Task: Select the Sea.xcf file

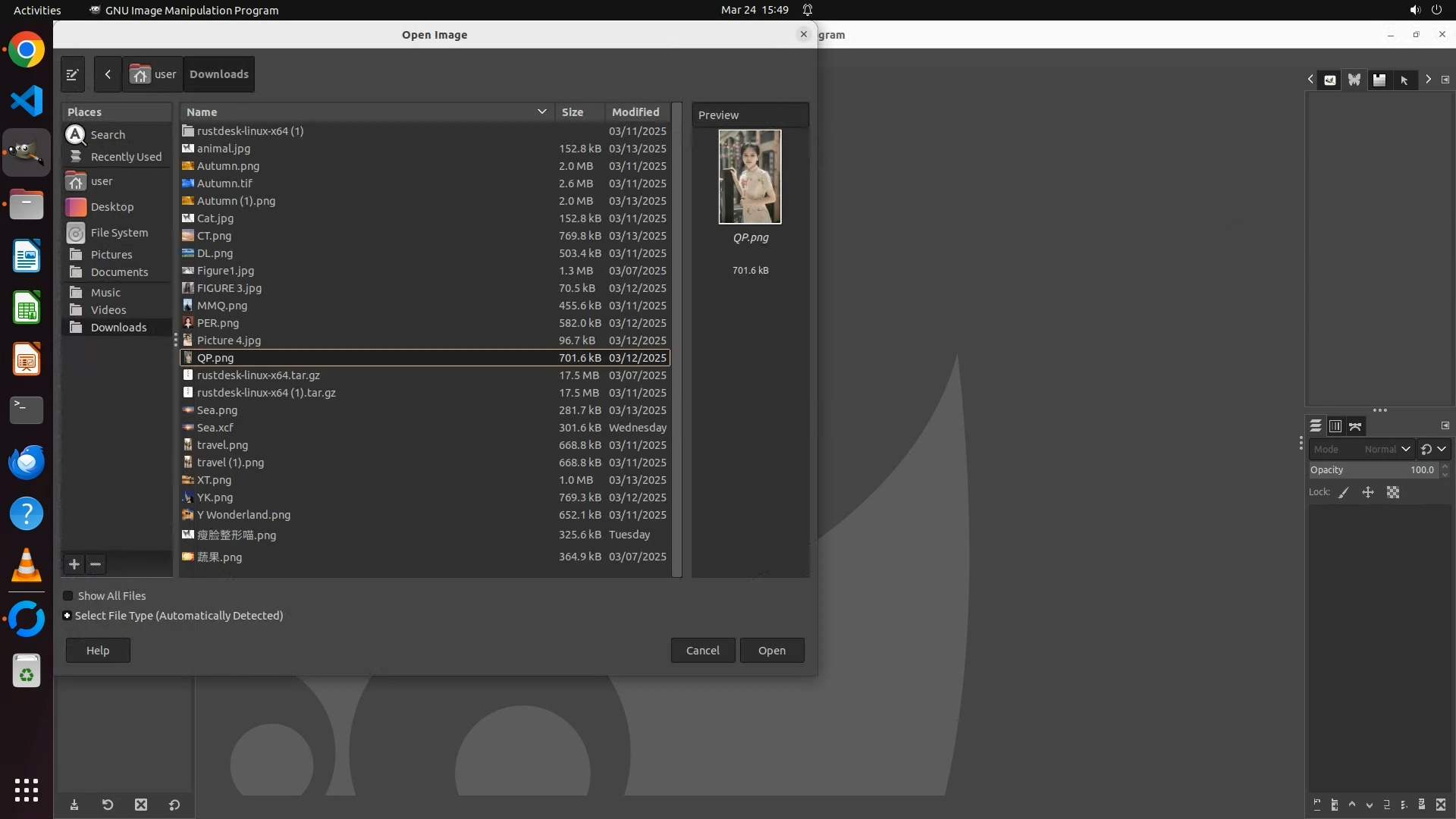Action: (215, 428)
